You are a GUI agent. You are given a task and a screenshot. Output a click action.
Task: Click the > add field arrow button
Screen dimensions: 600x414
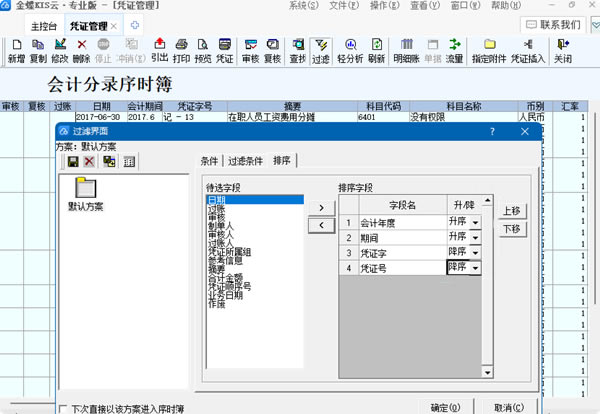320,207
